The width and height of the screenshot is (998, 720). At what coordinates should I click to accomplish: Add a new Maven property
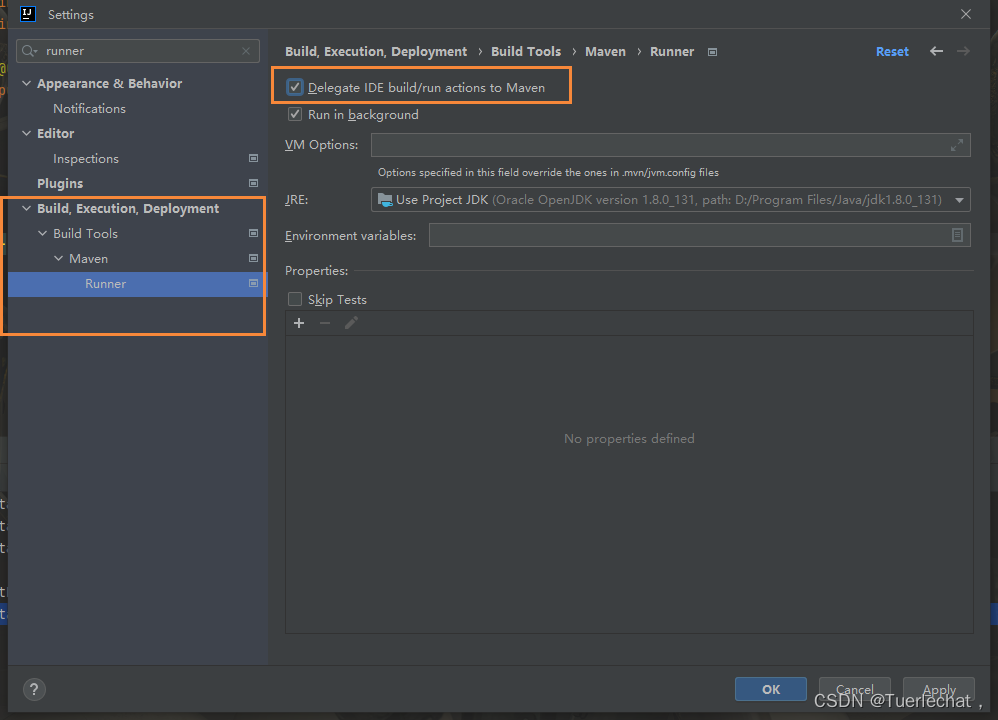click(299, 323)
